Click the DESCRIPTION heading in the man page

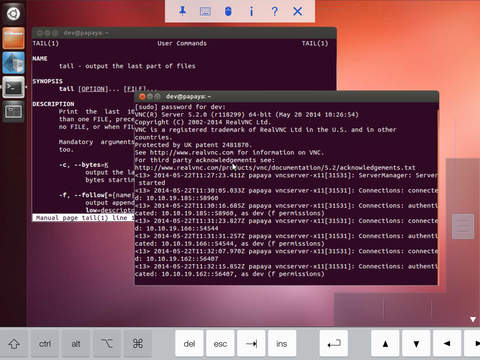point(53,104)
